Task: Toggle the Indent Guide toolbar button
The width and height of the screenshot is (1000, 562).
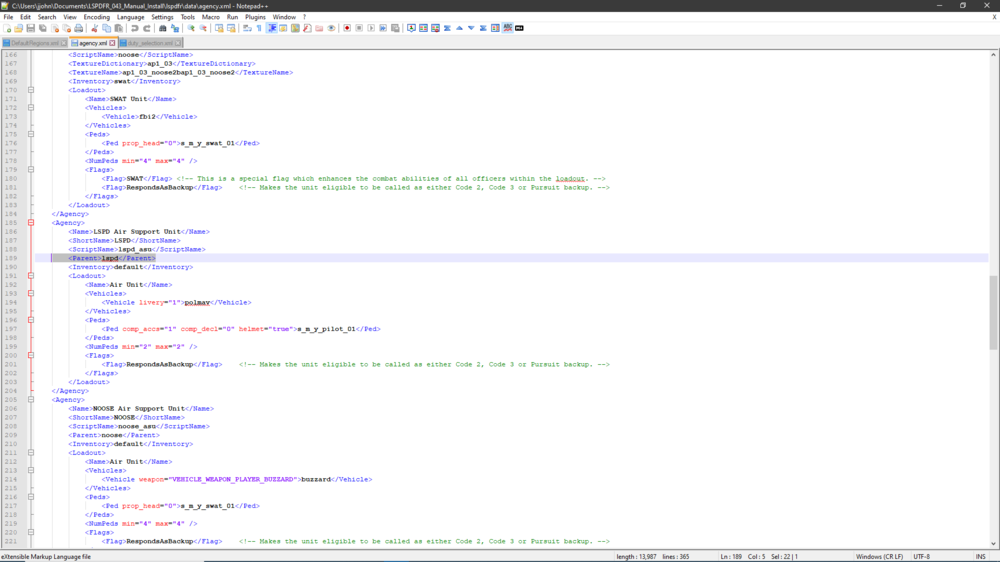Action: 272,28
